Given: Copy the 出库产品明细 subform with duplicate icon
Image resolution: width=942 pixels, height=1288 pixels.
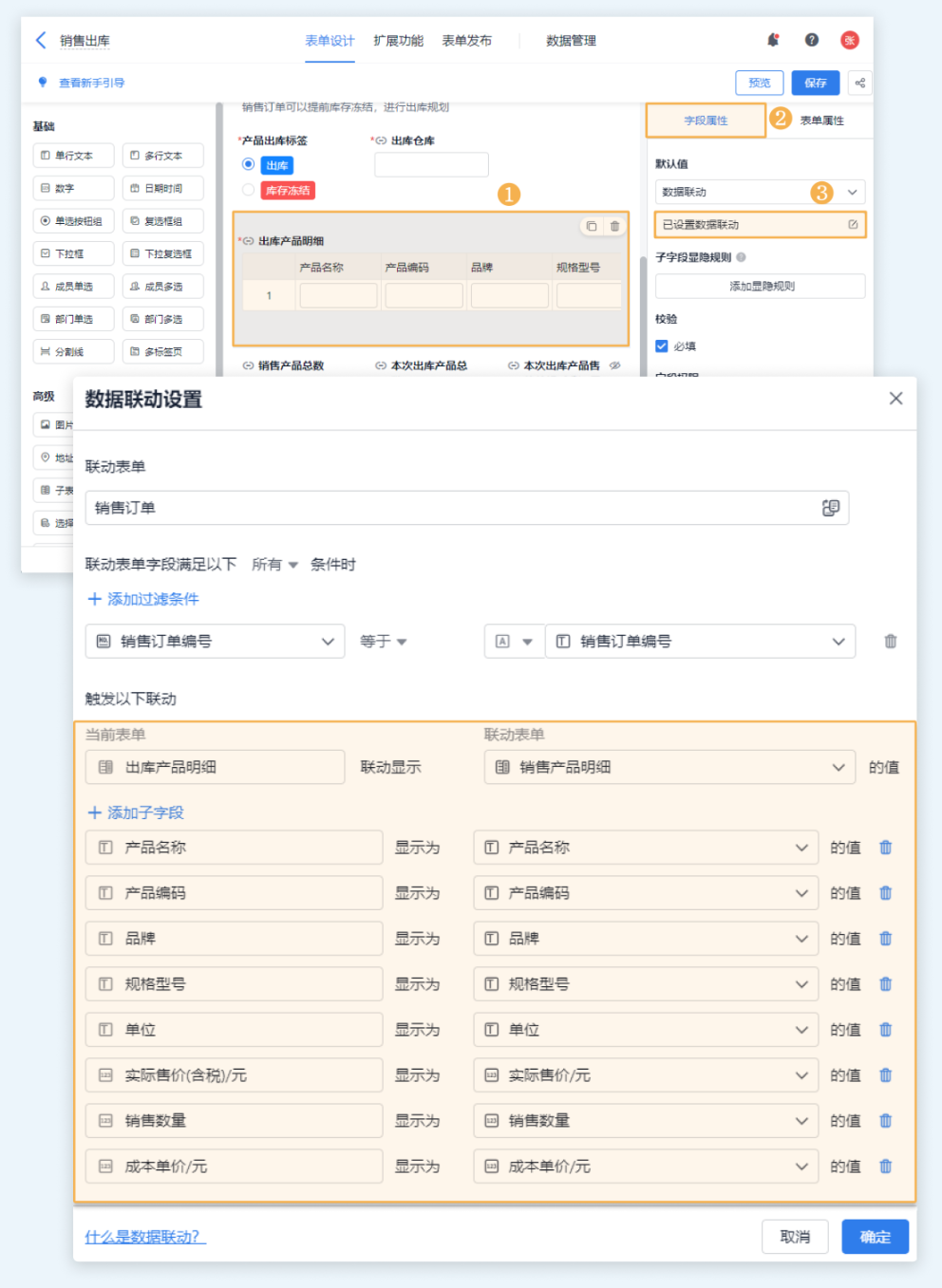Looking at the screenshot, I should (592, 226).
